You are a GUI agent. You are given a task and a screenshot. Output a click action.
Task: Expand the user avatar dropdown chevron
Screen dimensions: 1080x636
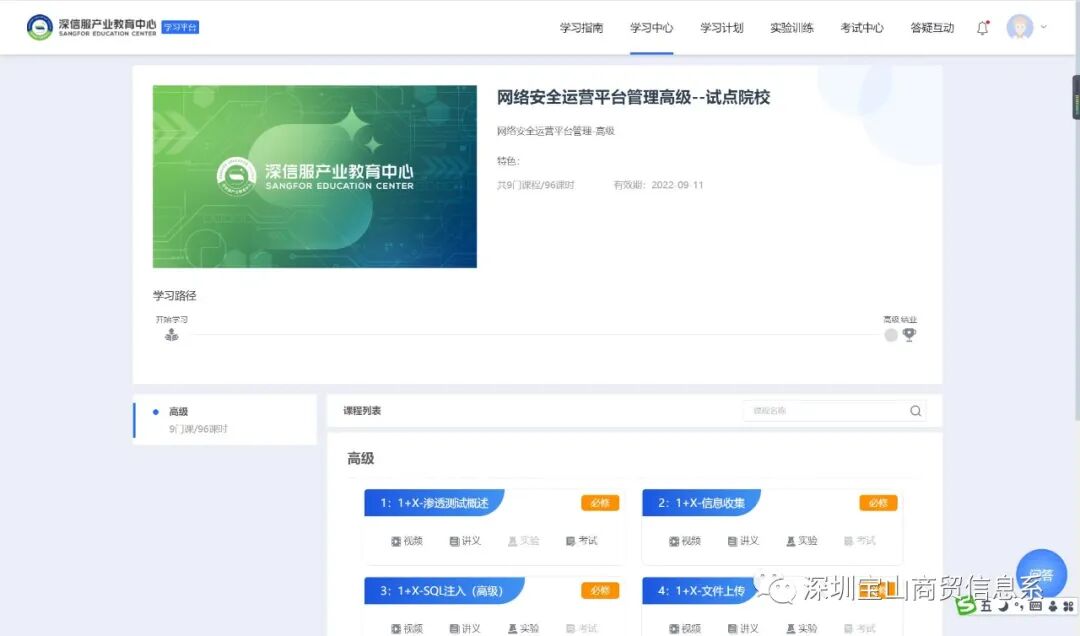[x=1043, y=27]
